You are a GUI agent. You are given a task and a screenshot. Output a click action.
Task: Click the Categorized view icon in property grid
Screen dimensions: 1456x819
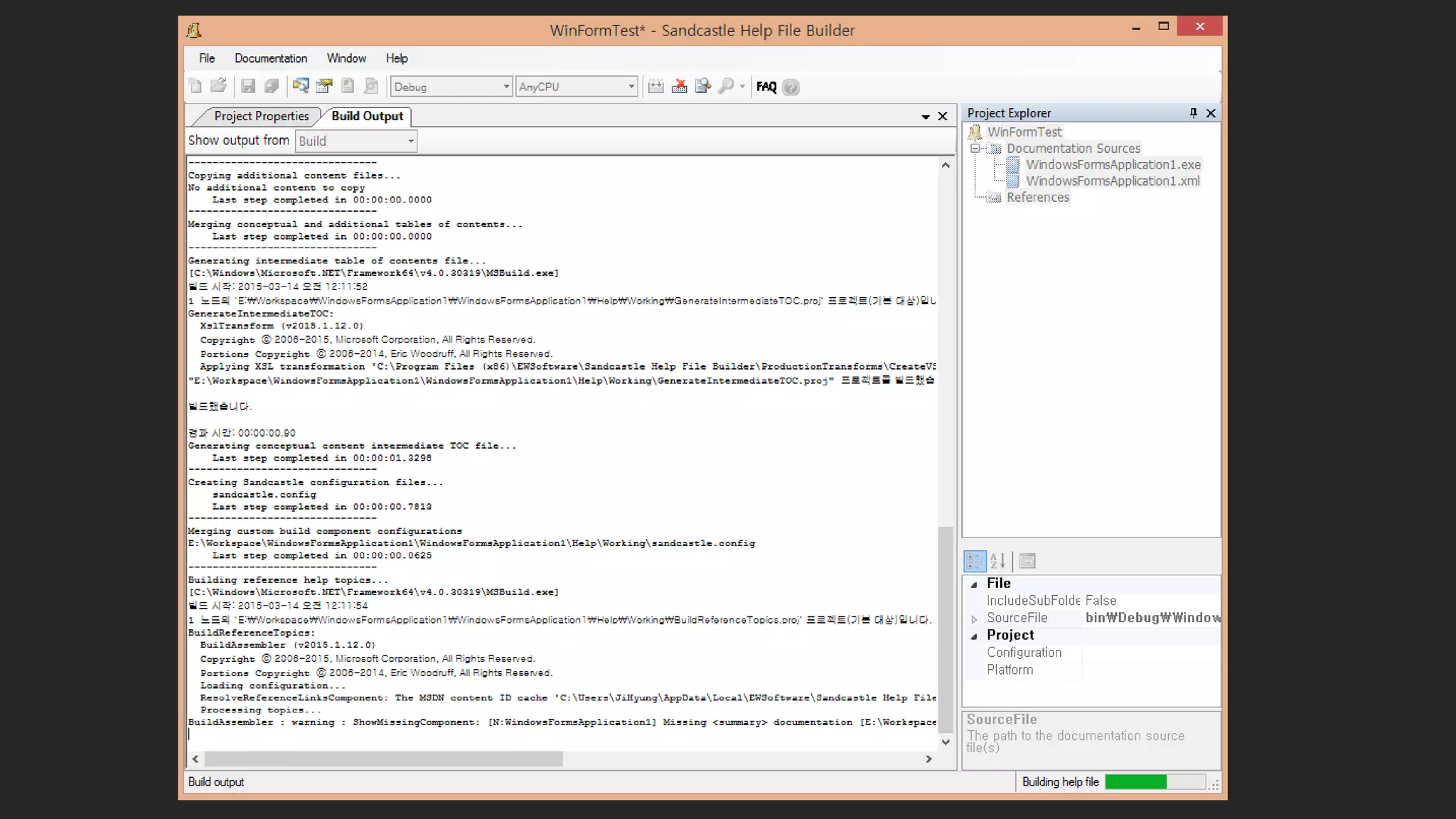coord(975,562)
